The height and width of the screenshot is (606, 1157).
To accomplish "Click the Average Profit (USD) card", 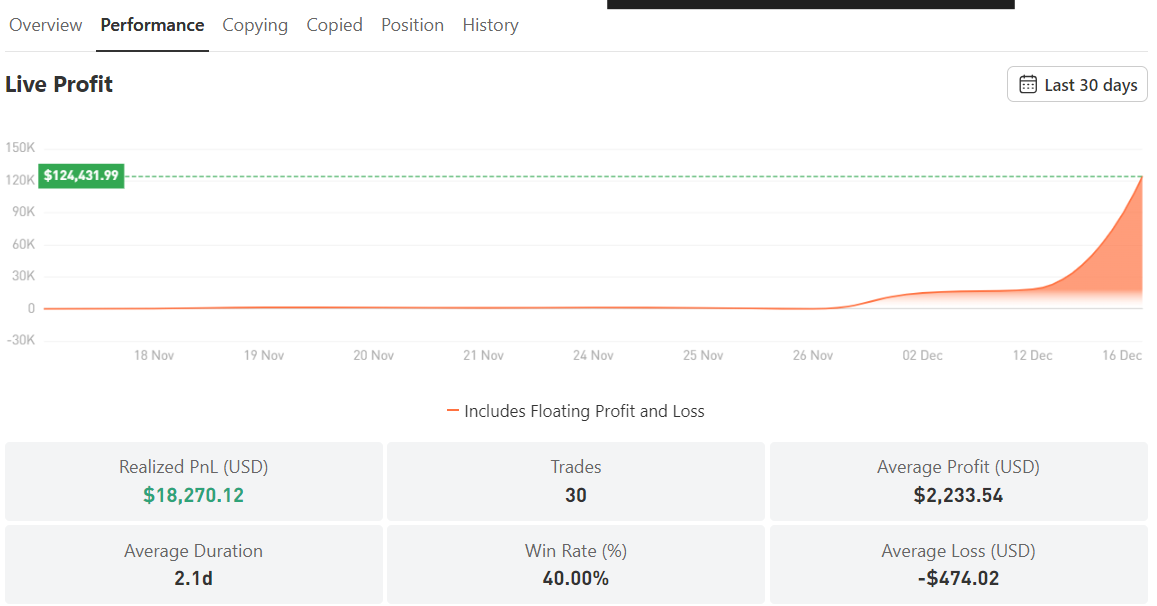I will (x=959, y=481).
